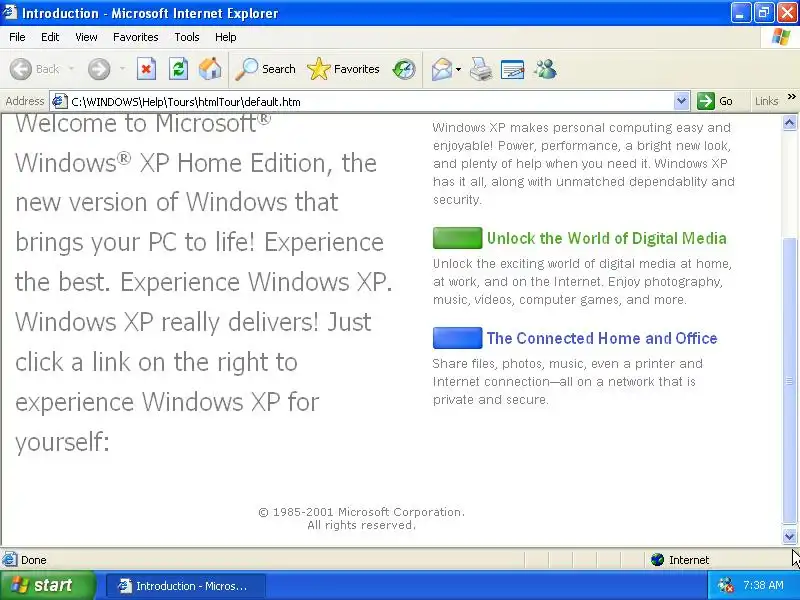This screenshot has width=800, height=600.
Task: Click the vertical scrollbar thumb
Action: click(x=789, y=381)
